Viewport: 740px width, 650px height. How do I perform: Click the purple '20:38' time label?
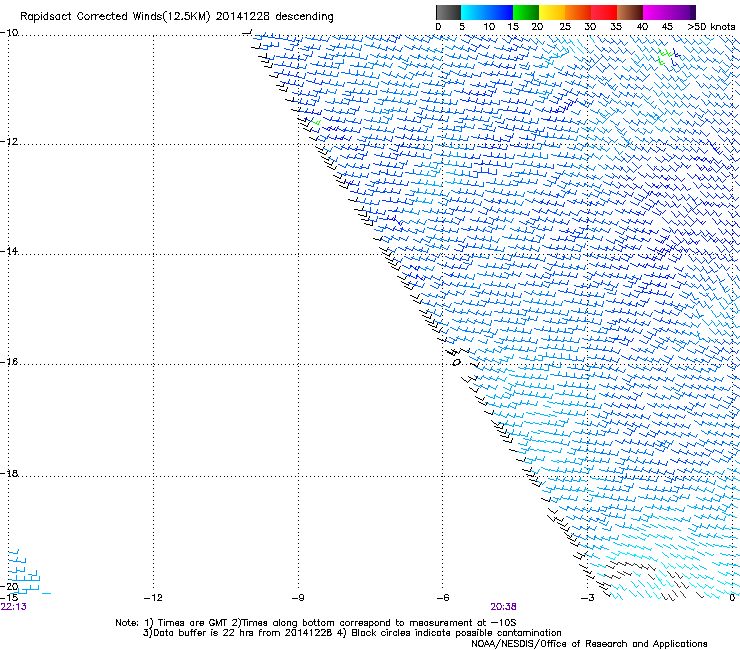pyautogui.click(x=503, y=607)
